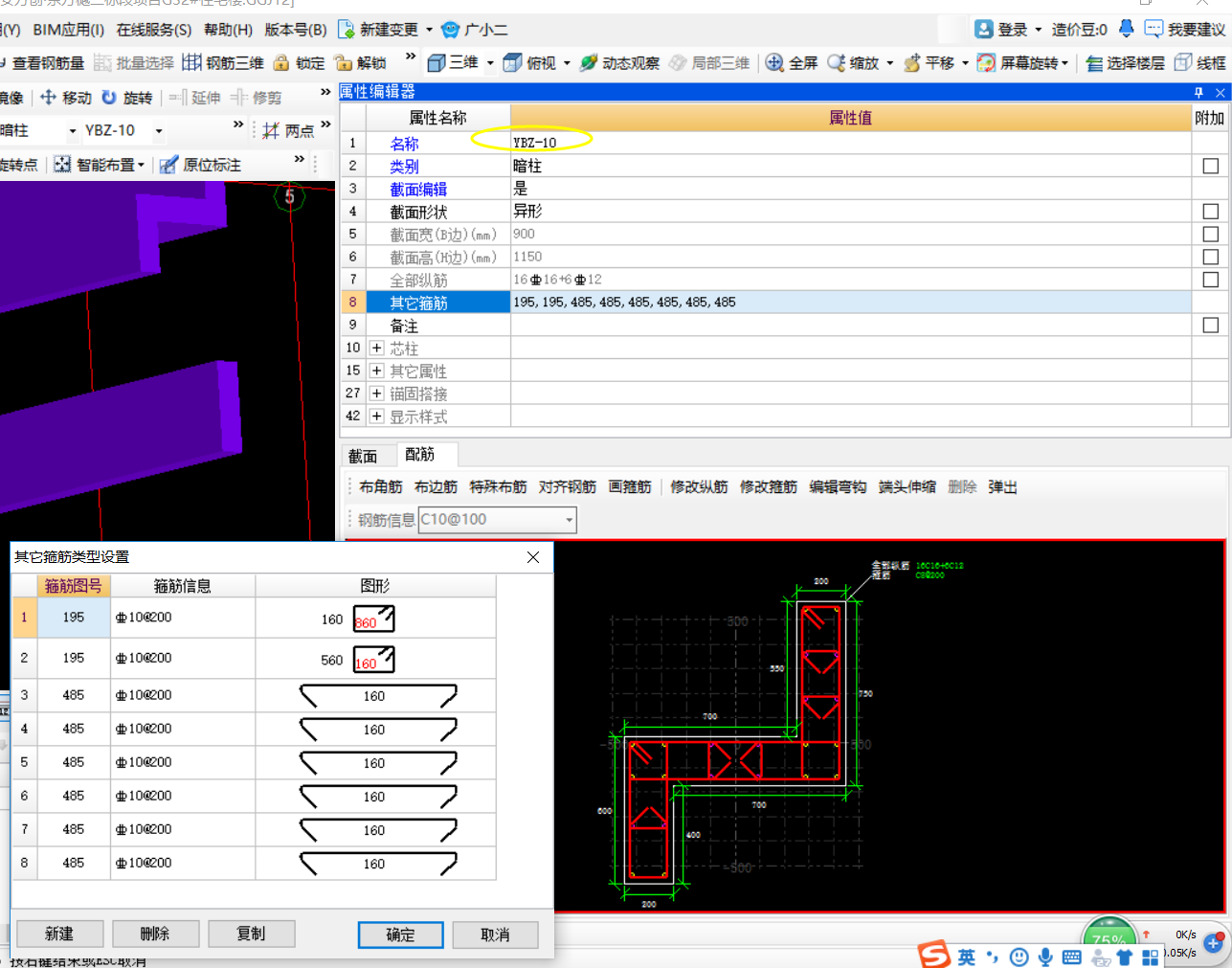Switch to 三维 view

[453, 63]
